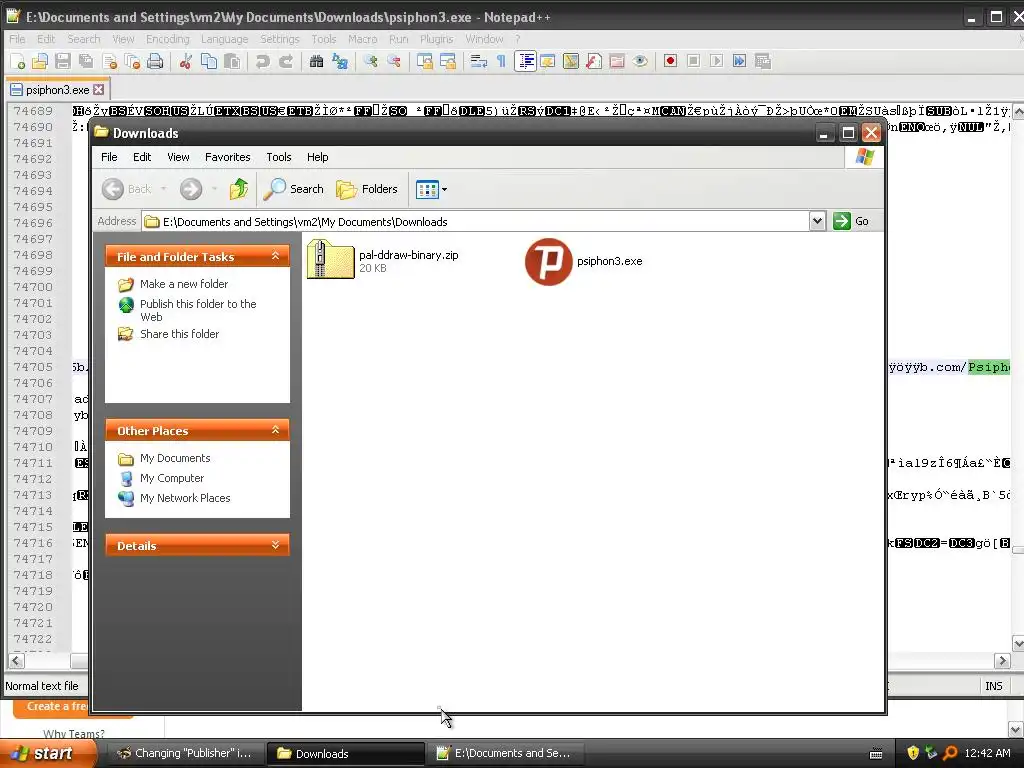Expand the address bar dropdown arrow

point(817,221)
